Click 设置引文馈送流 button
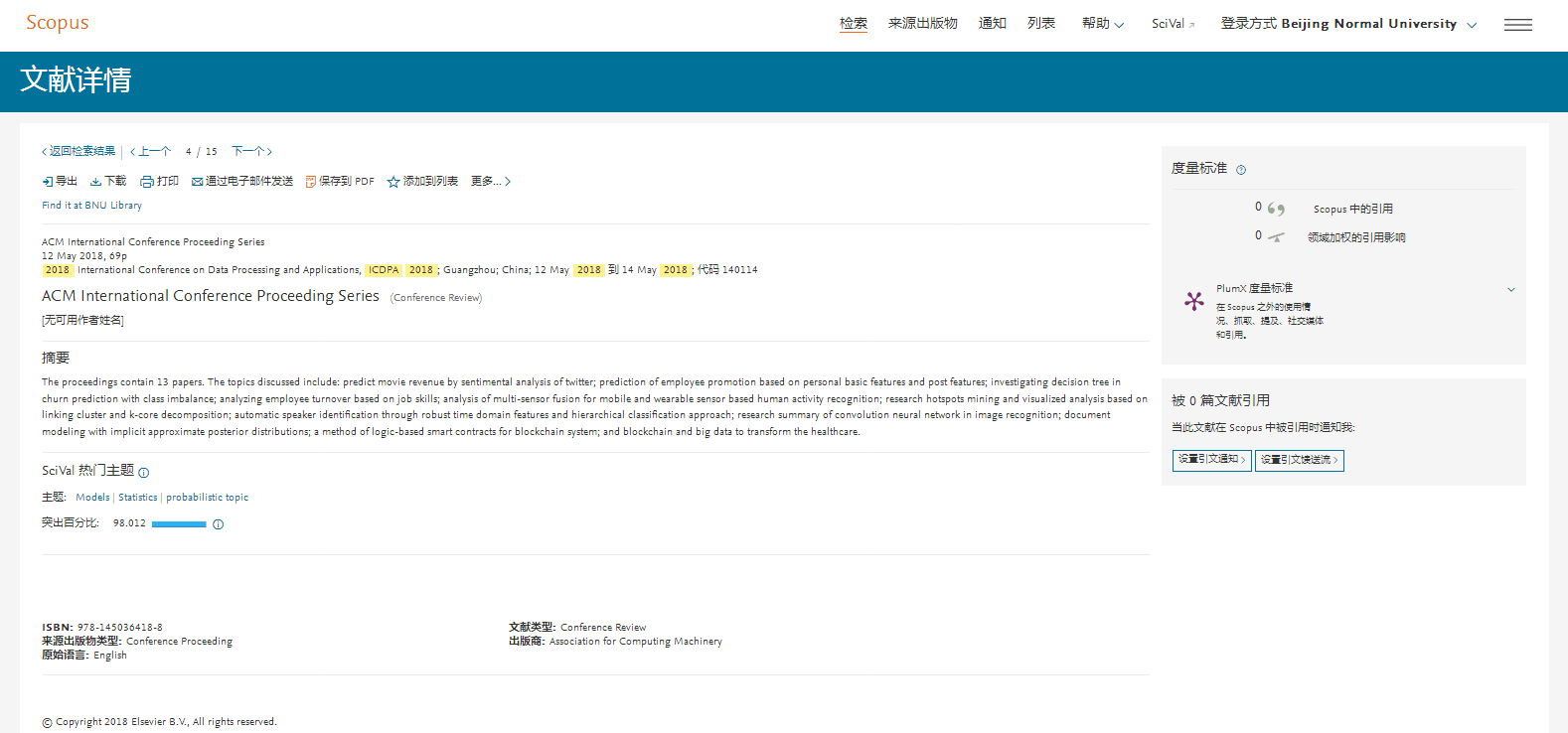The height and width of the screenshot is (733, 1568). pos(1299,460)
